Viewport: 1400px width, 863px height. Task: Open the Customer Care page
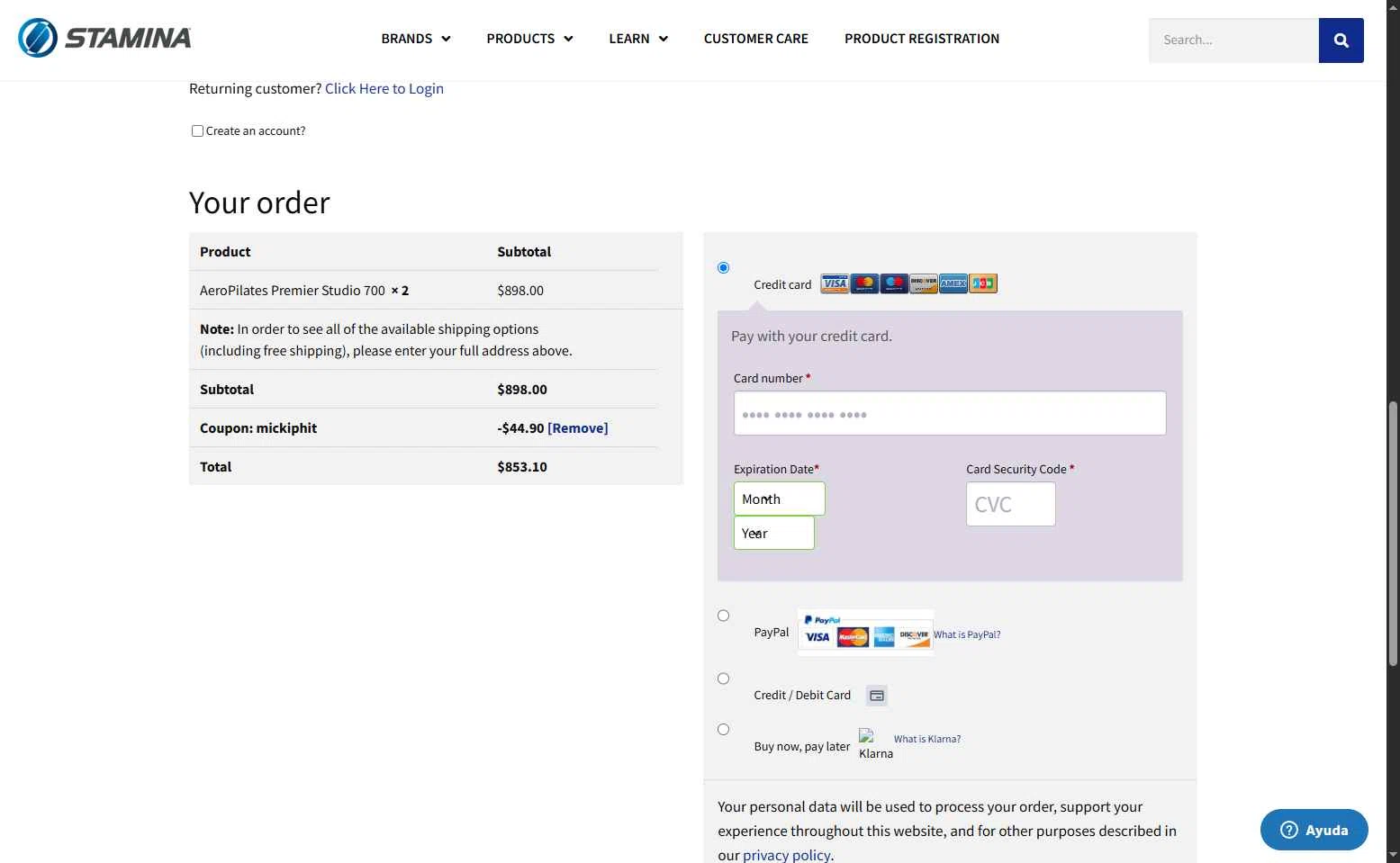(x=755, y=39)
